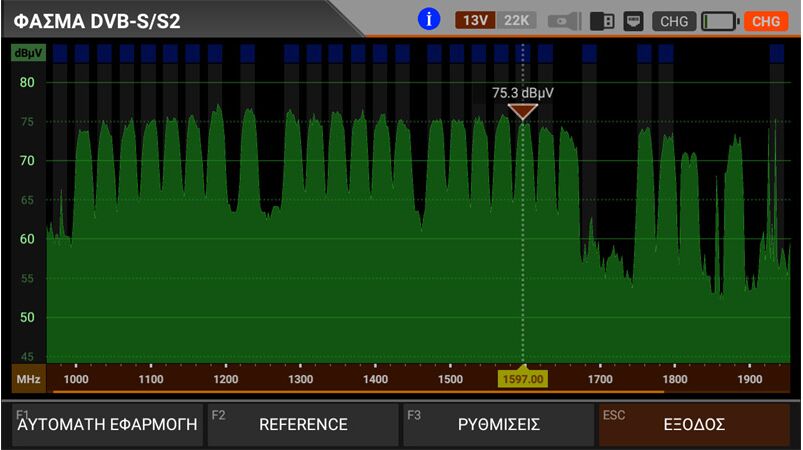Click the 1400 MHz frequency axis label
The image size is (803, 450).
click(x=375, y=379)
